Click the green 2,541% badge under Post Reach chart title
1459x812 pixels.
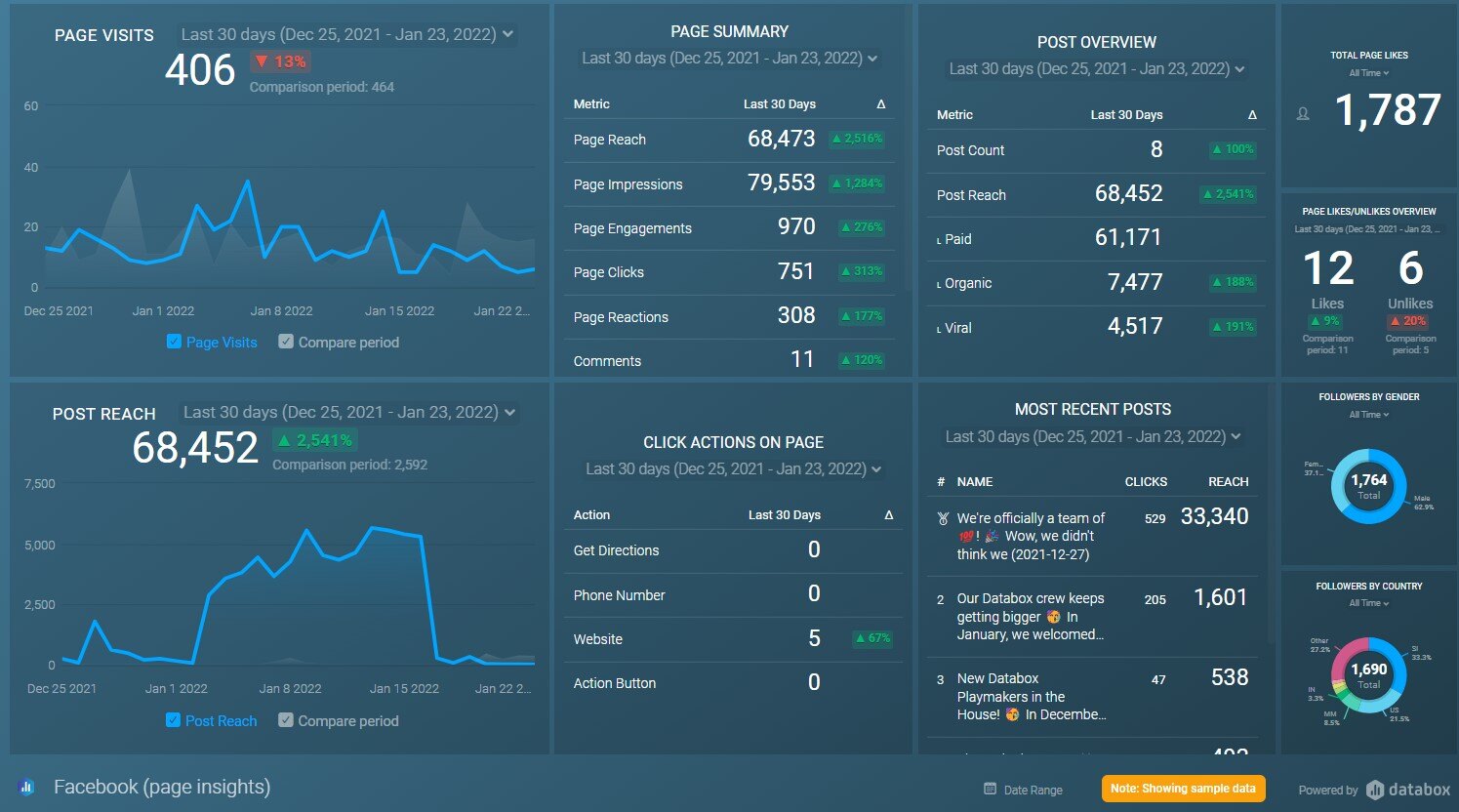click(315, 440)
